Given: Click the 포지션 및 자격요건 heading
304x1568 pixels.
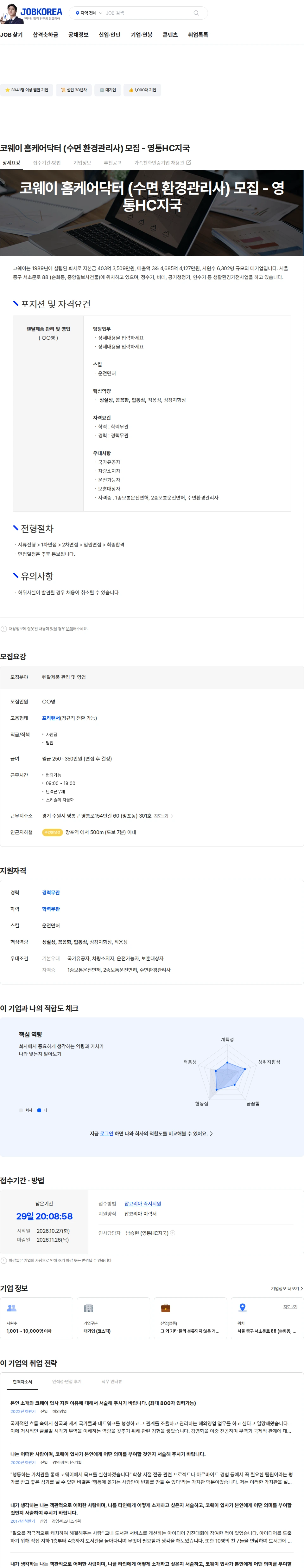Looking at the screenshot, I should click(x=55, y=304).
